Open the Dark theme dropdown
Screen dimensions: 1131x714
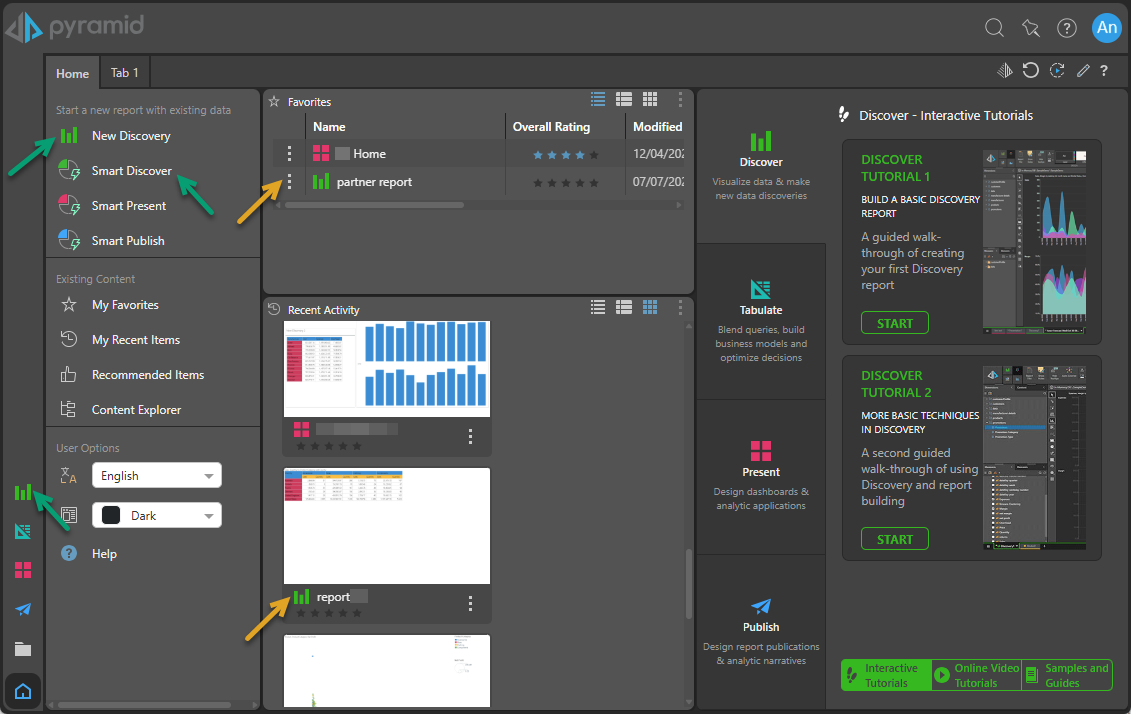coord(157,516)
